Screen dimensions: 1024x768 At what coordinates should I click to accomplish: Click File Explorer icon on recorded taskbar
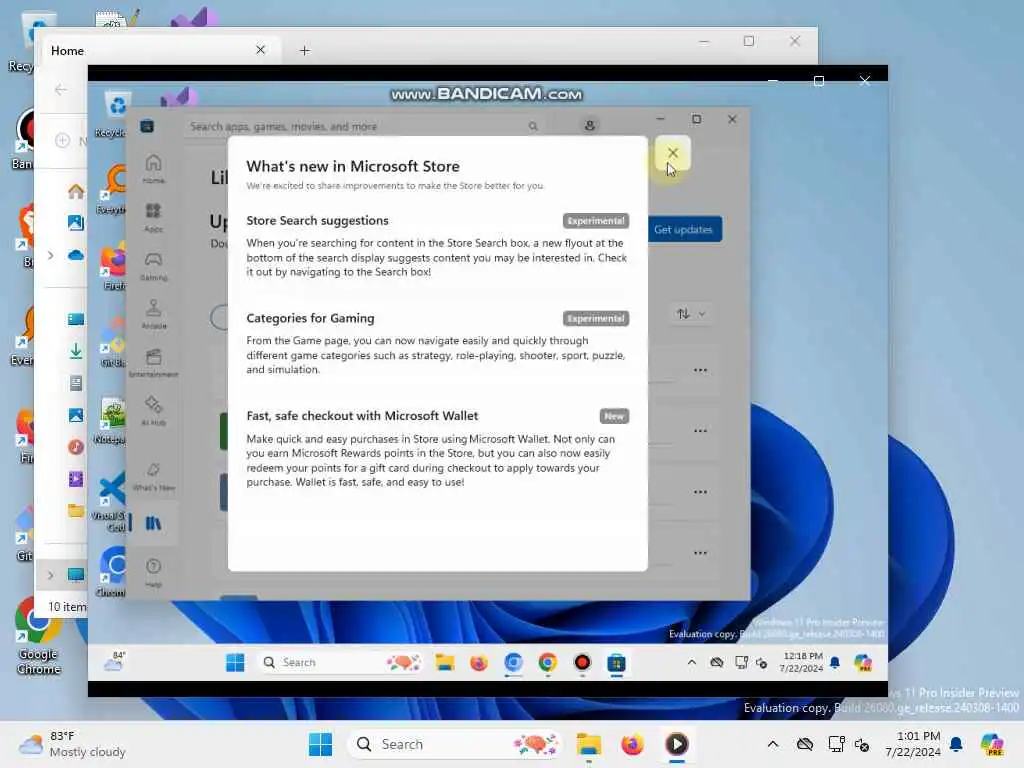click(x=445, y=663)
